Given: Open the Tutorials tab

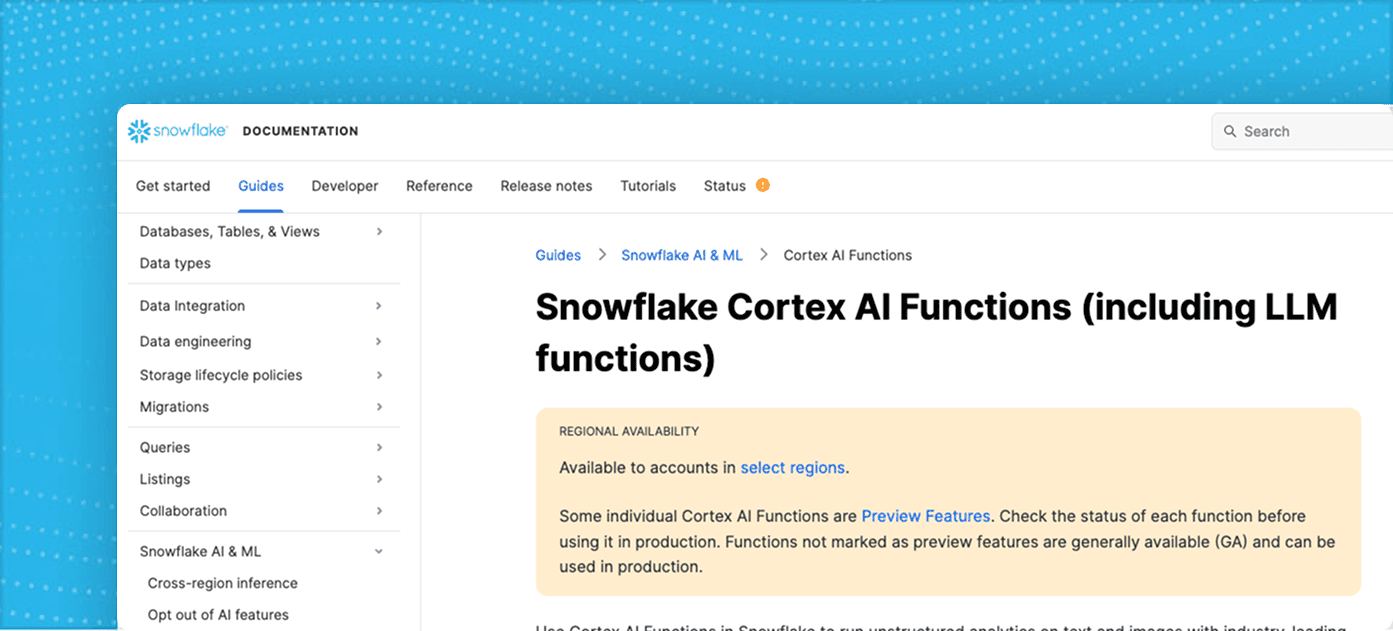Looking at the screenshot, I should [648, 186].
